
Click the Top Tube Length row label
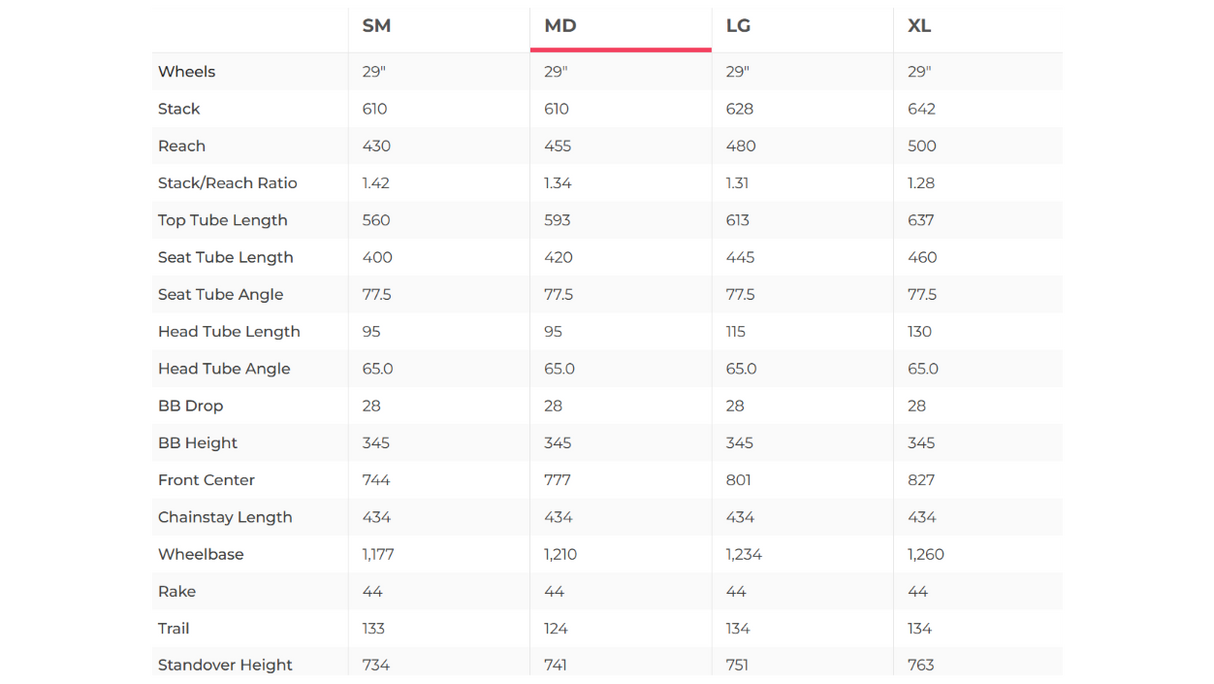pos(222,220)
